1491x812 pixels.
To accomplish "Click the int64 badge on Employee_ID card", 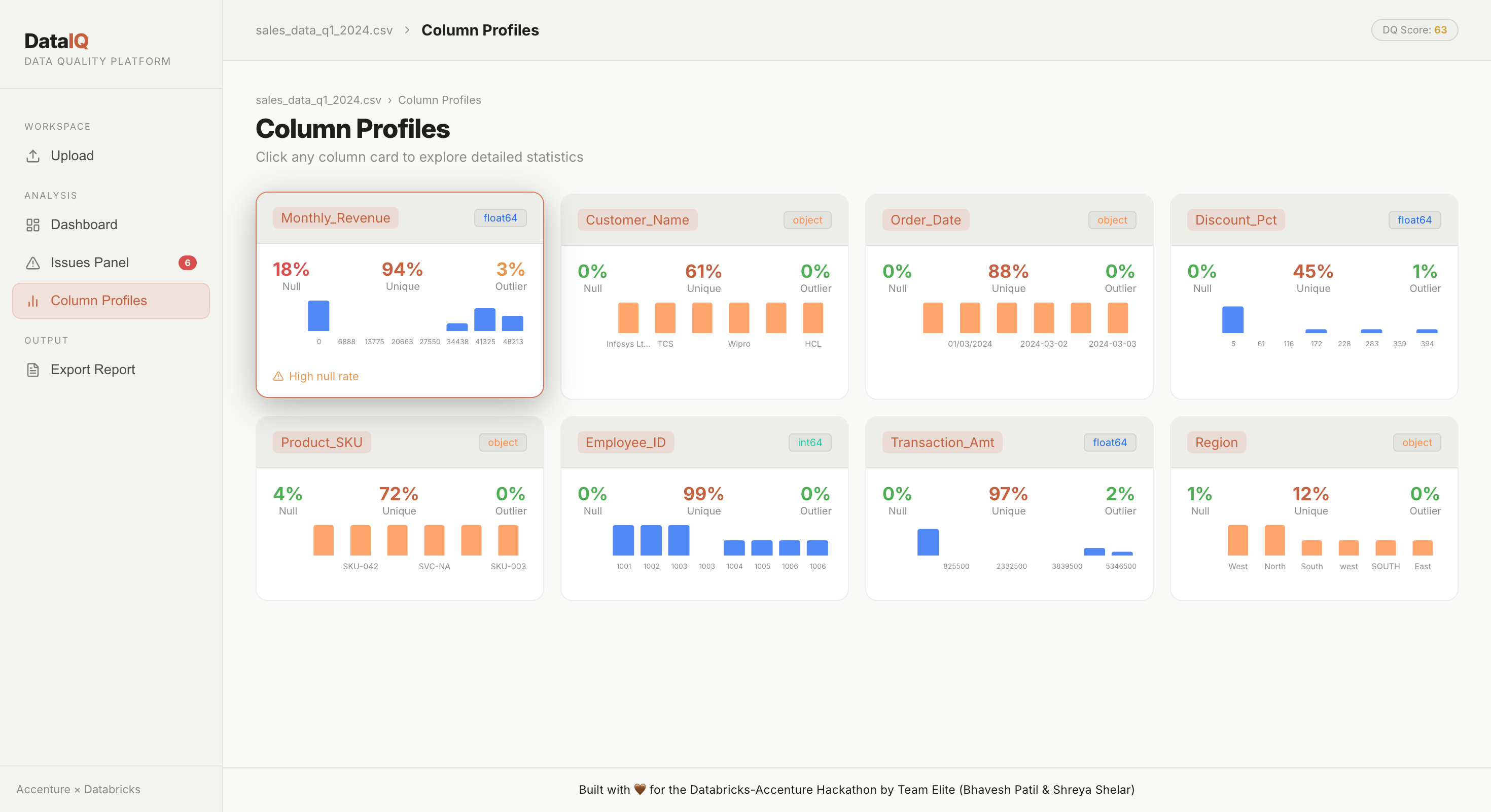I will [x=809, y=442].
